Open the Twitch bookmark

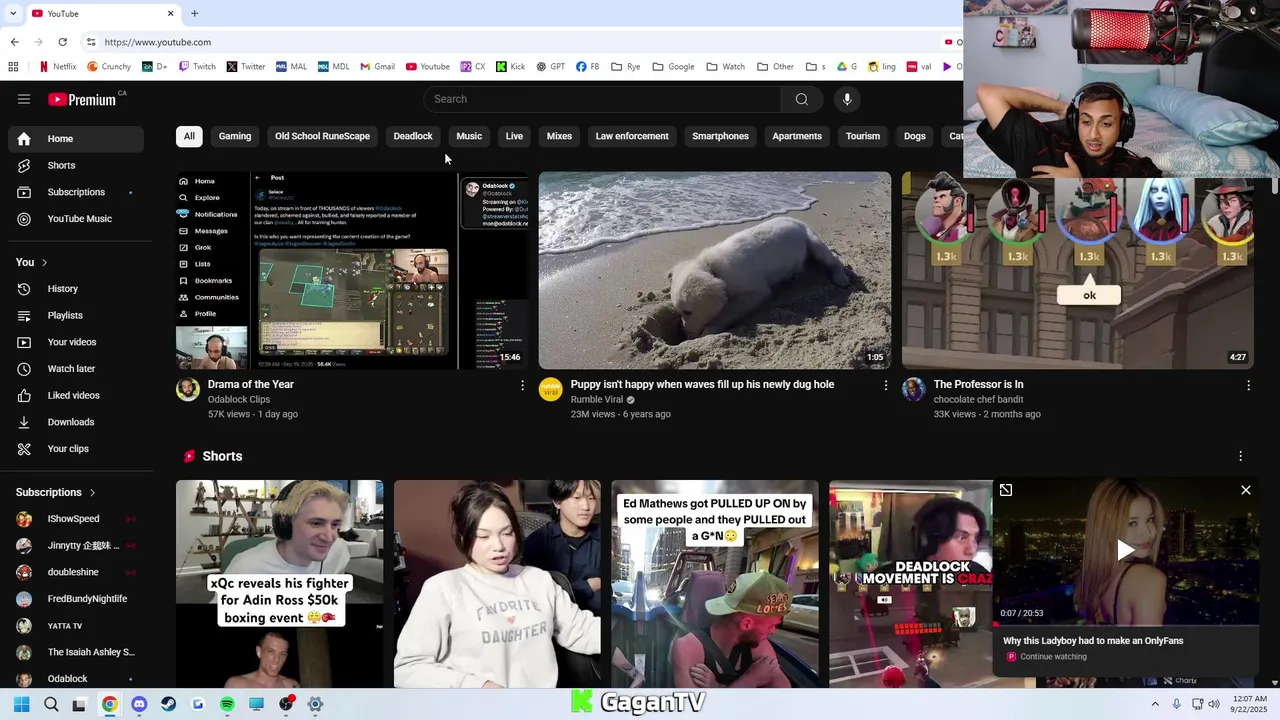click(197, 67)
